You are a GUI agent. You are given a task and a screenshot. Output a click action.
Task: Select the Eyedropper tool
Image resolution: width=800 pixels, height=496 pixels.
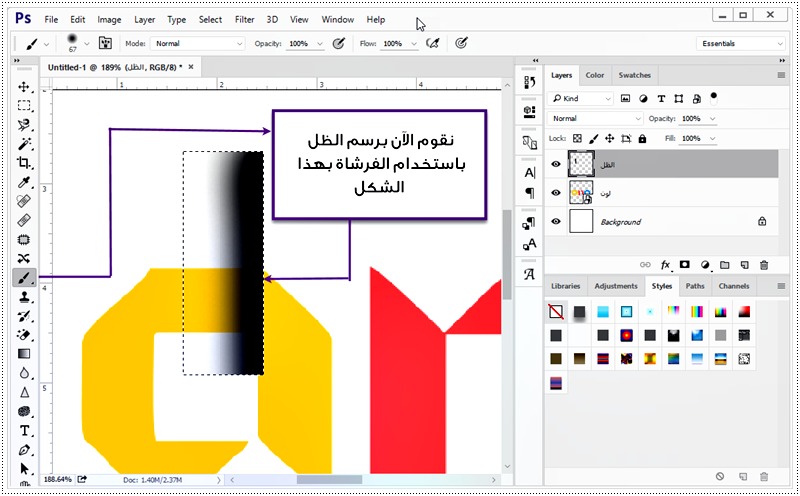point(24,182)
